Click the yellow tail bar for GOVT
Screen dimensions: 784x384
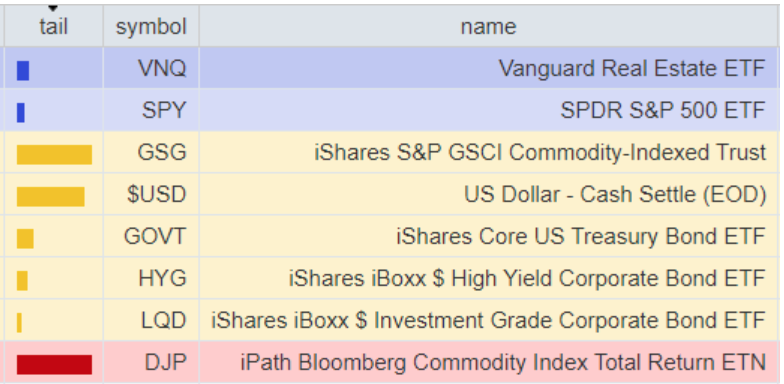[x=25, y=238]
